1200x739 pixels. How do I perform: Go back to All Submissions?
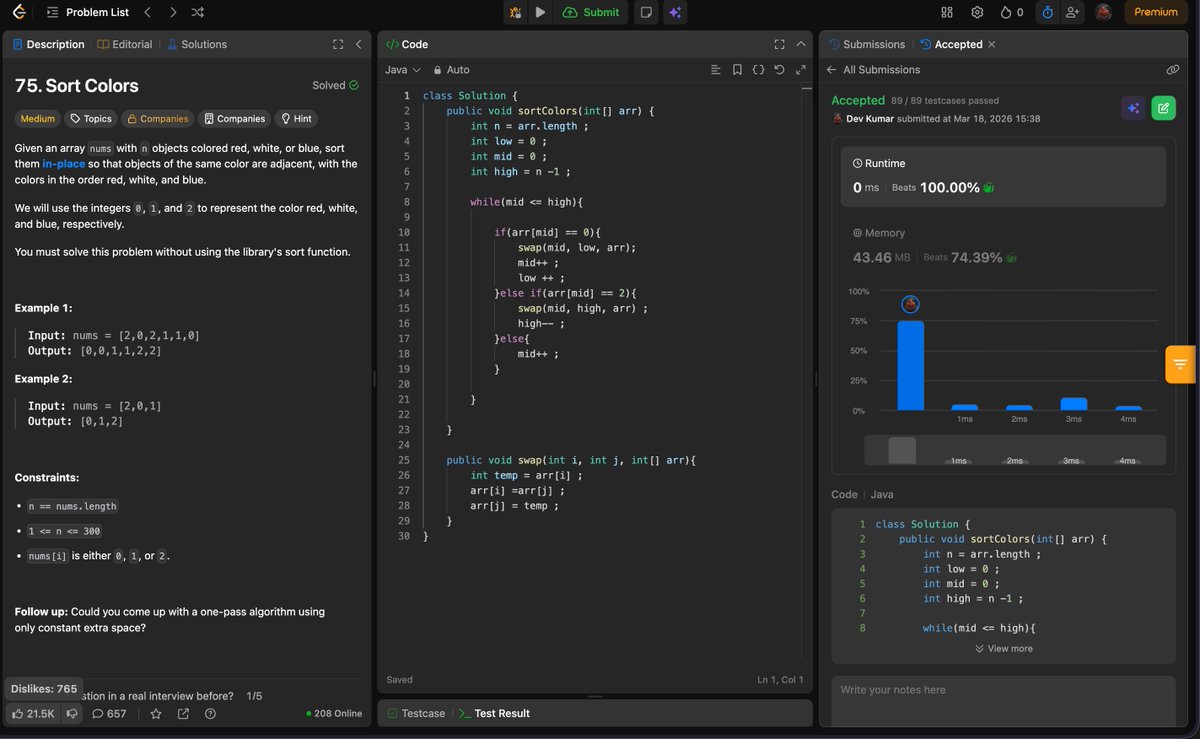873,70
